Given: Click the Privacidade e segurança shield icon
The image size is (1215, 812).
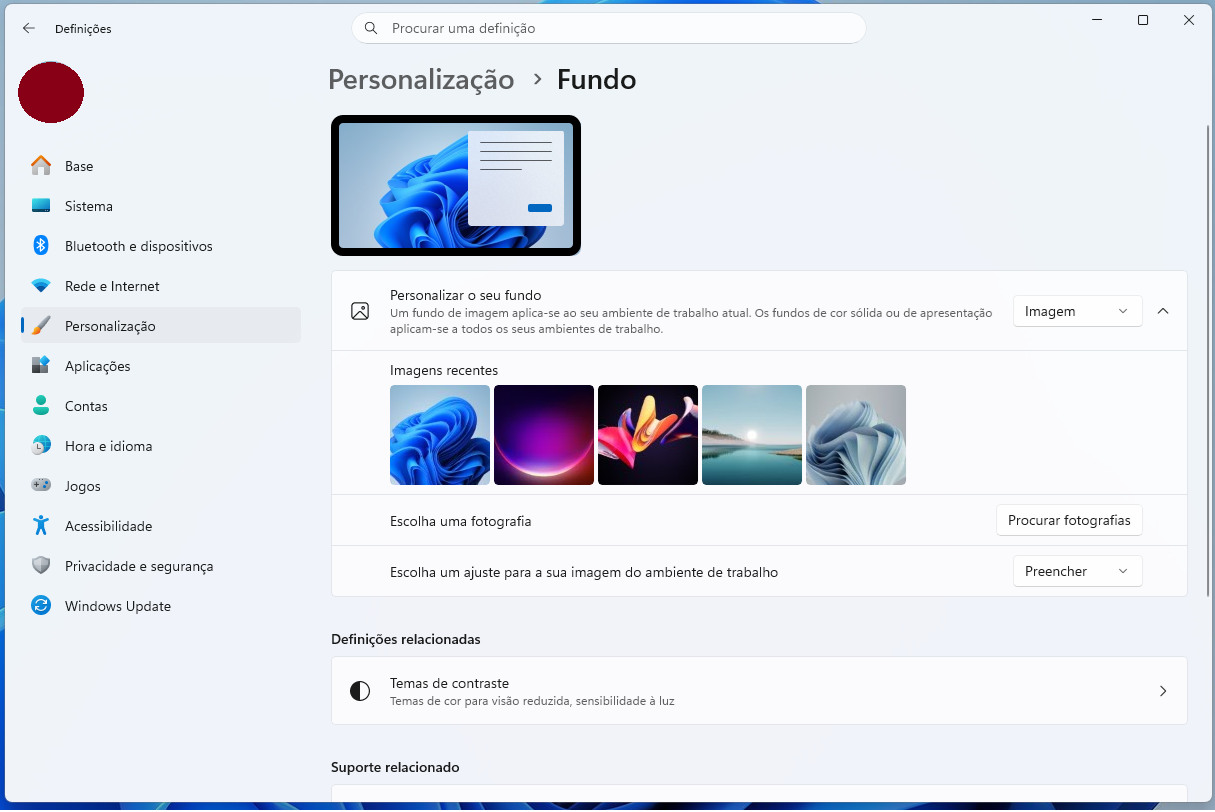Looking at the screenshot, I should tap(41, 566).
